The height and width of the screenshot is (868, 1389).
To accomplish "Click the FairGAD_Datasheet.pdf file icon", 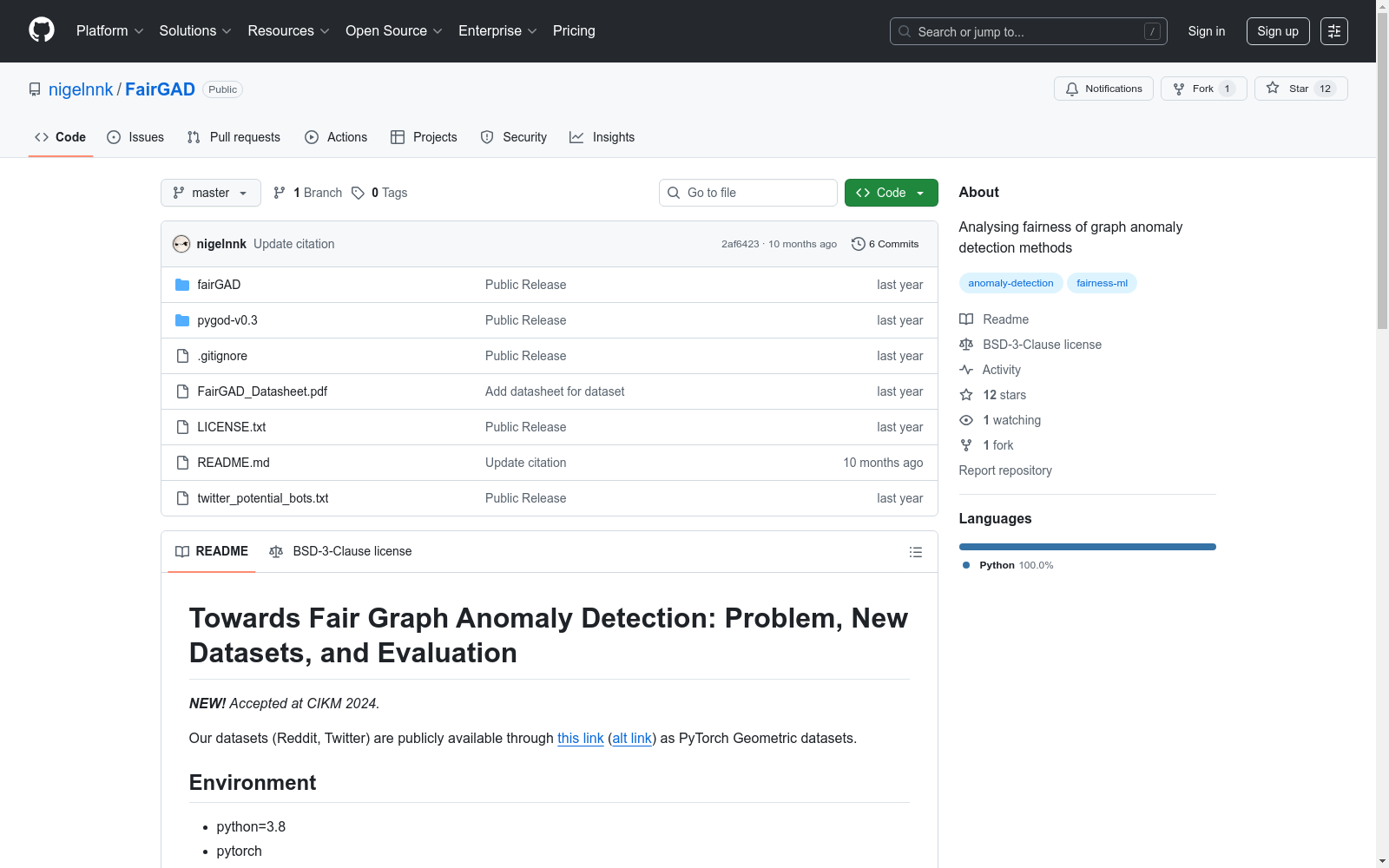I will click(182, 391).
